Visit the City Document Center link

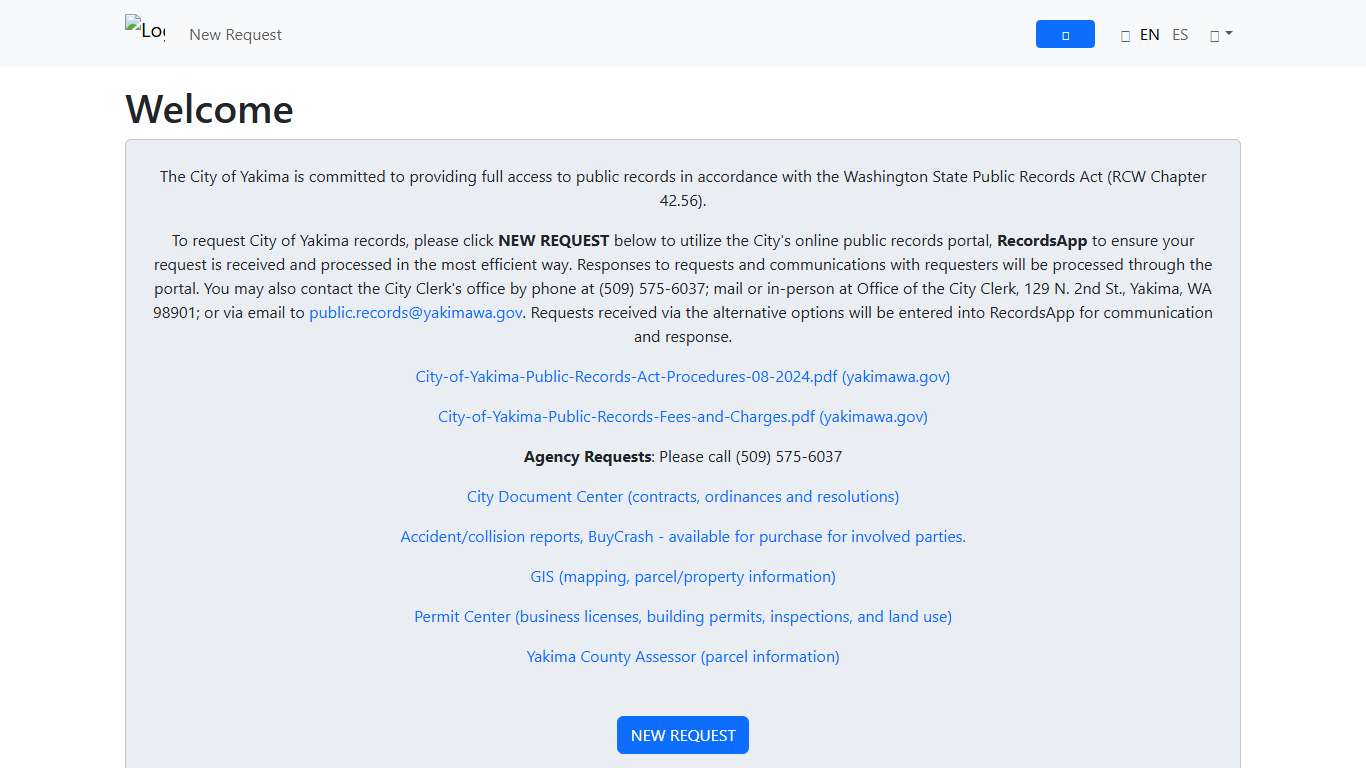coord(683,497)
